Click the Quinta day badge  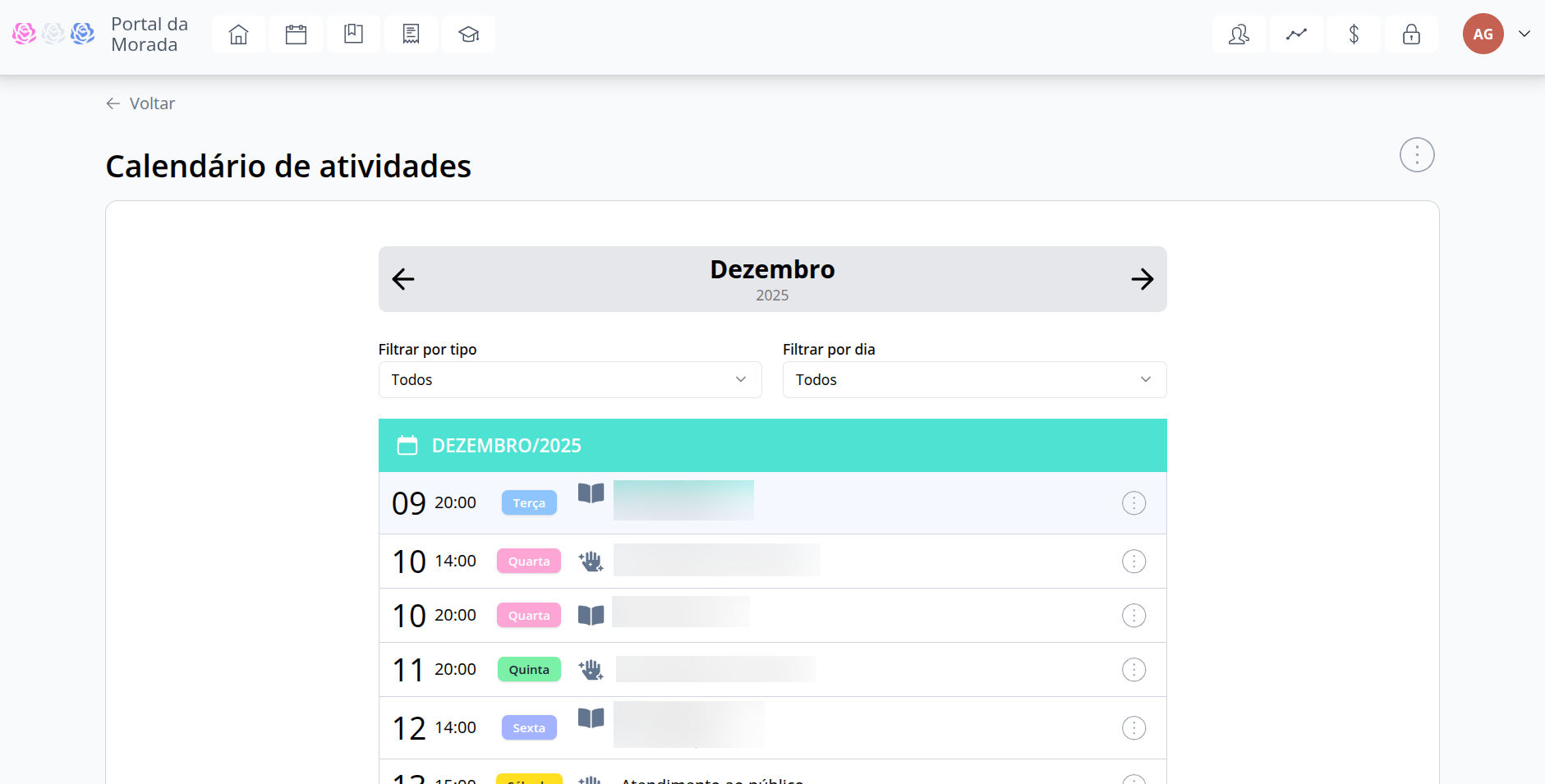(x=529, y=669)
